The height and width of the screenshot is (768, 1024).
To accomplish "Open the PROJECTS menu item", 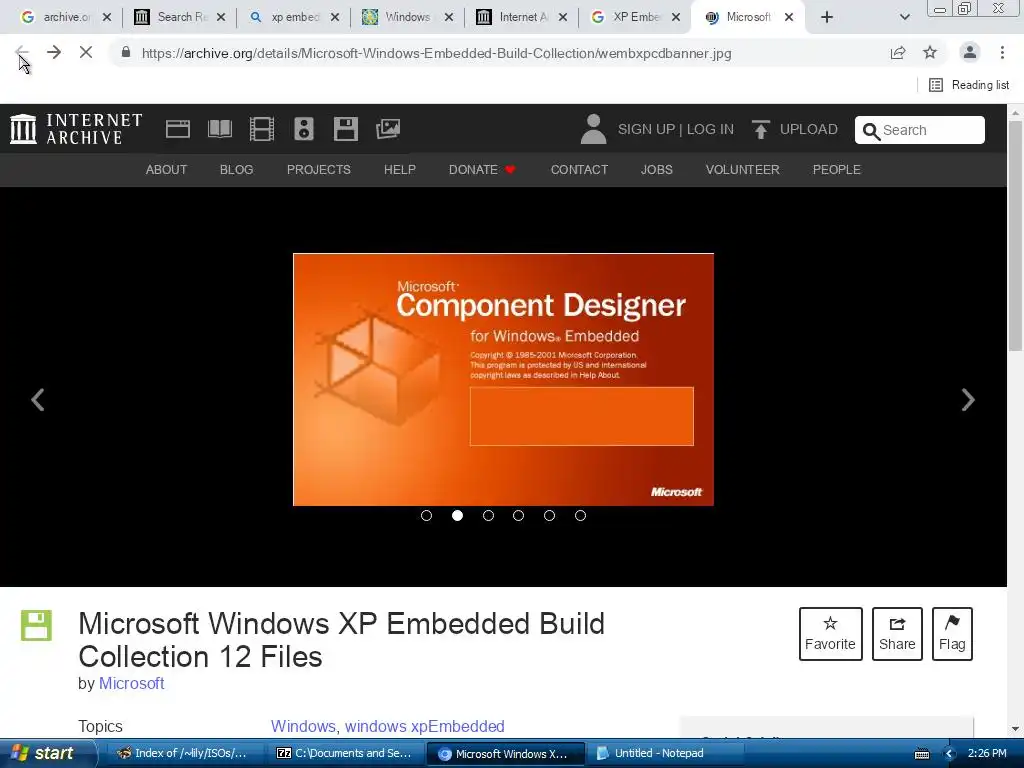I will [x=319, y=170].
